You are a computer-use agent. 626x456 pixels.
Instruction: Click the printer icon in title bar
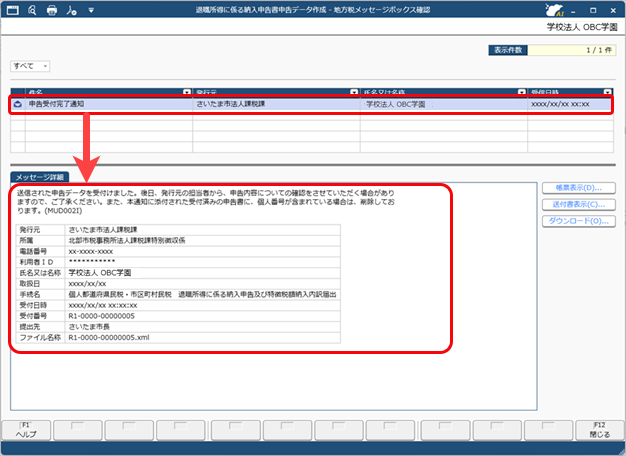tap(52, 10)
